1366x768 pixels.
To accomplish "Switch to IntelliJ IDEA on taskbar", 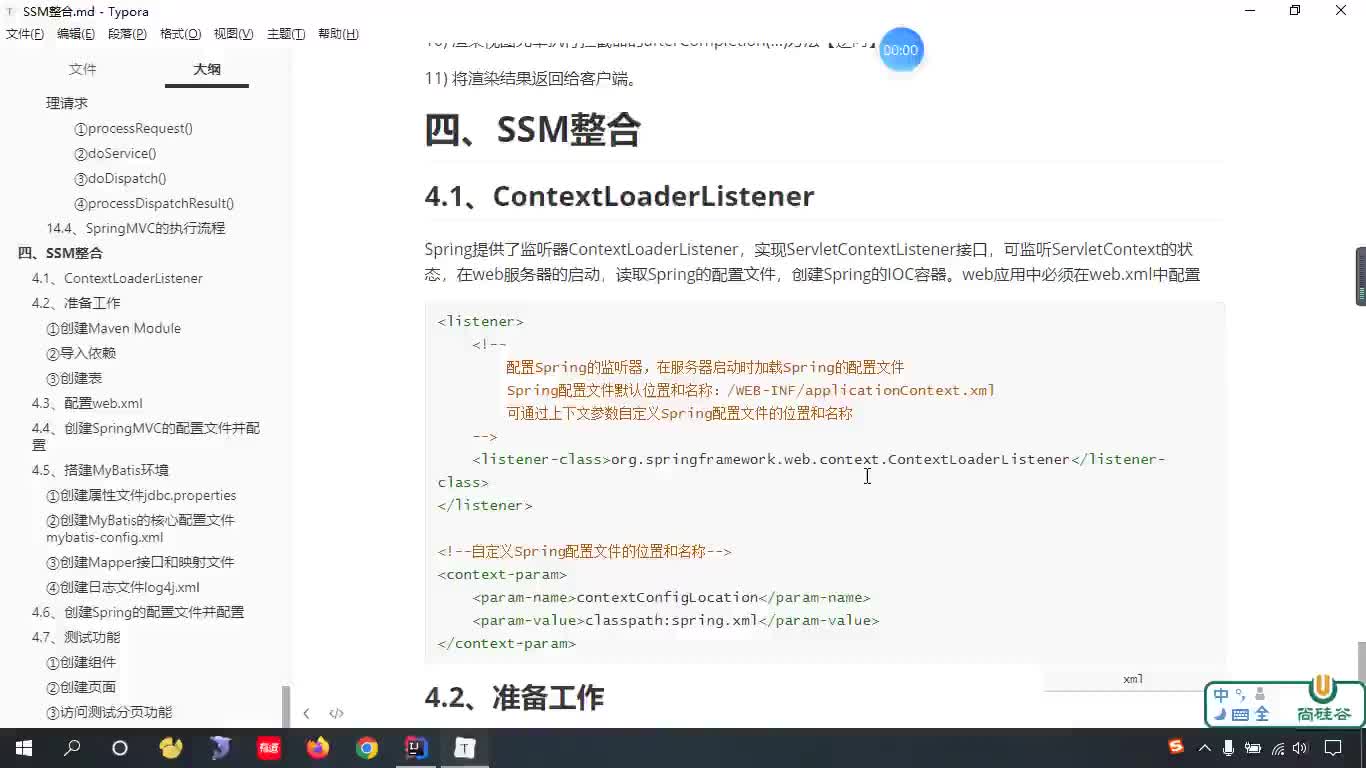I will pos(416,747).
